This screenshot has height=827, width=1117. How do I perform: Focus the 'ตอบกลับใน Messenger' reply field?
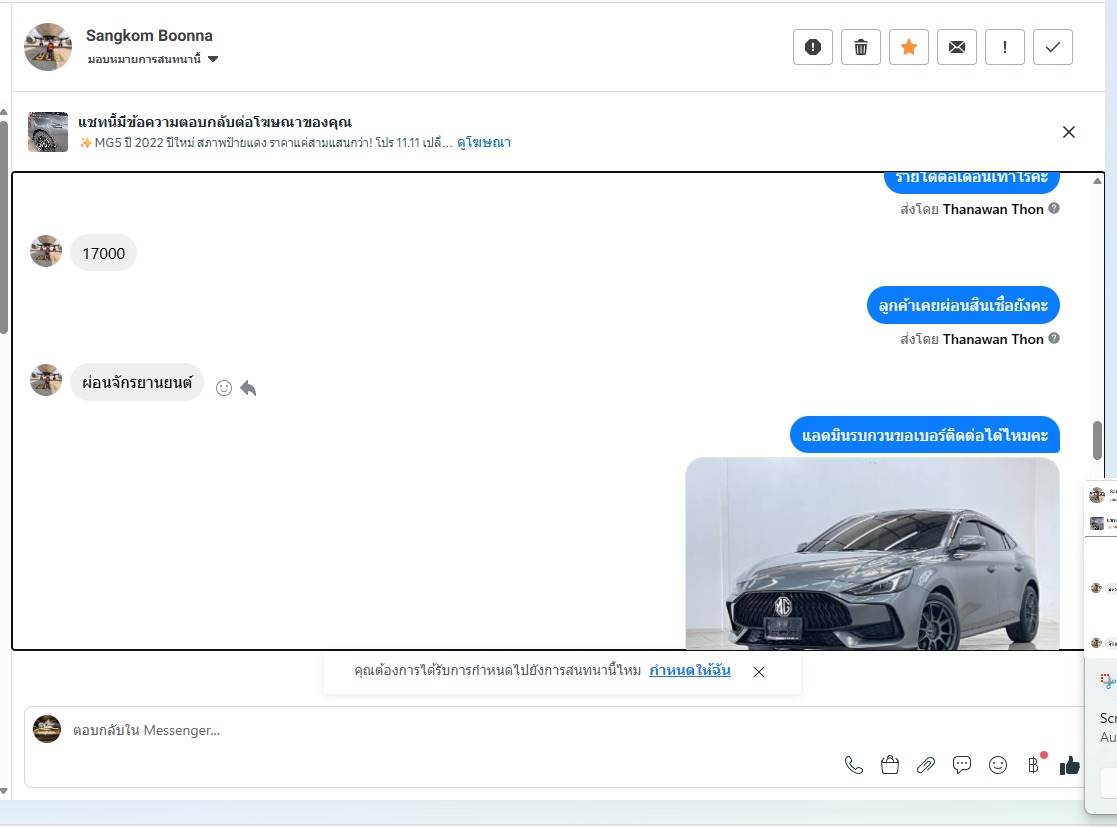456,730
